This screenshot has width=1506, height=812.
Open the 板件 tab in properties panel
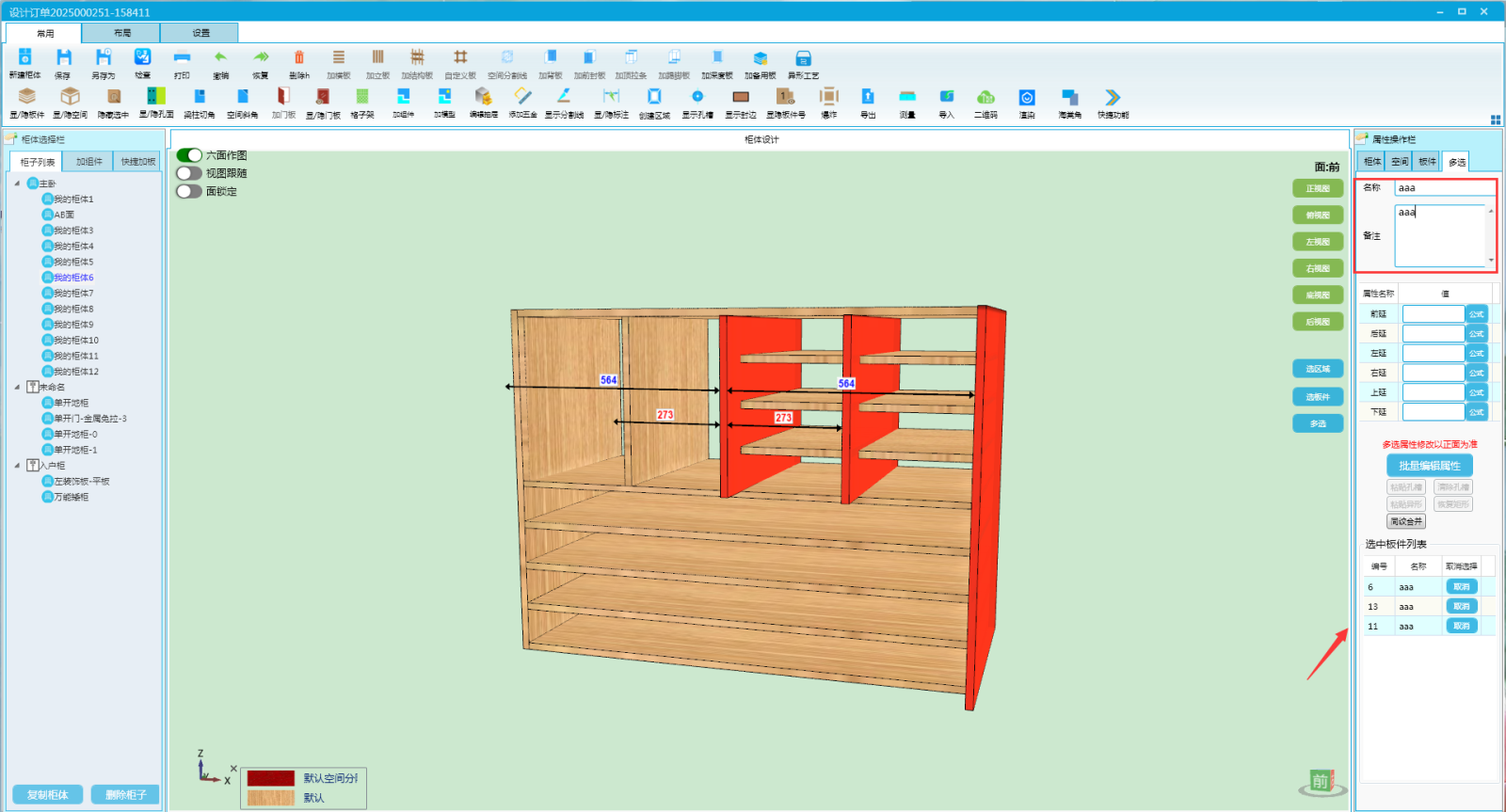tap(1428, 162)
